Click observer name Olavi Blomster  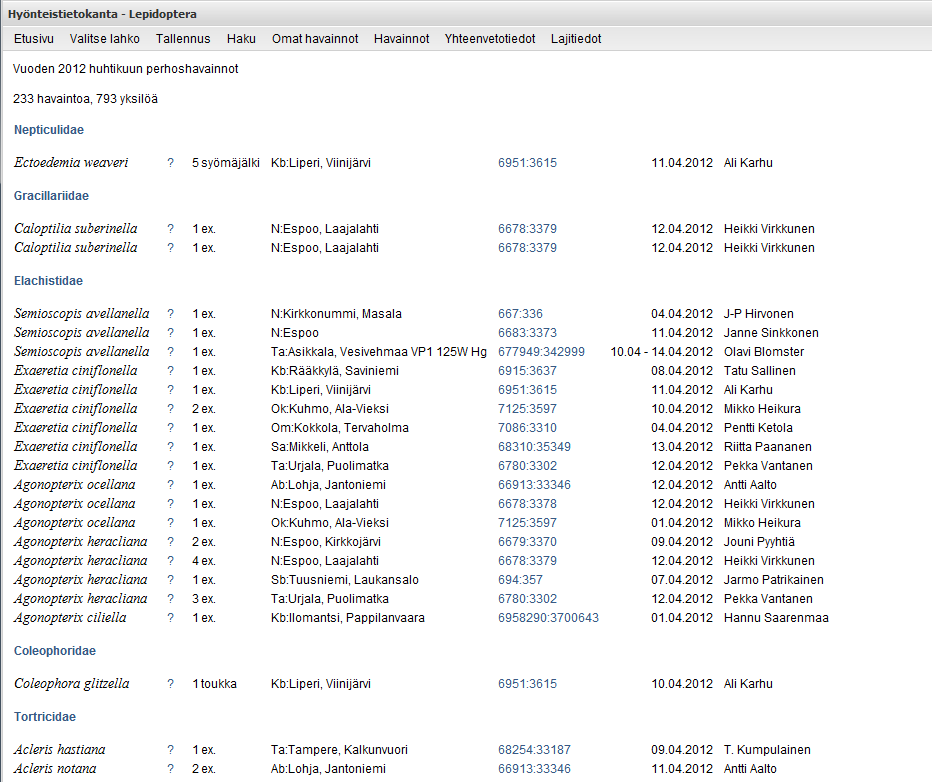click(x=764, y=352)
